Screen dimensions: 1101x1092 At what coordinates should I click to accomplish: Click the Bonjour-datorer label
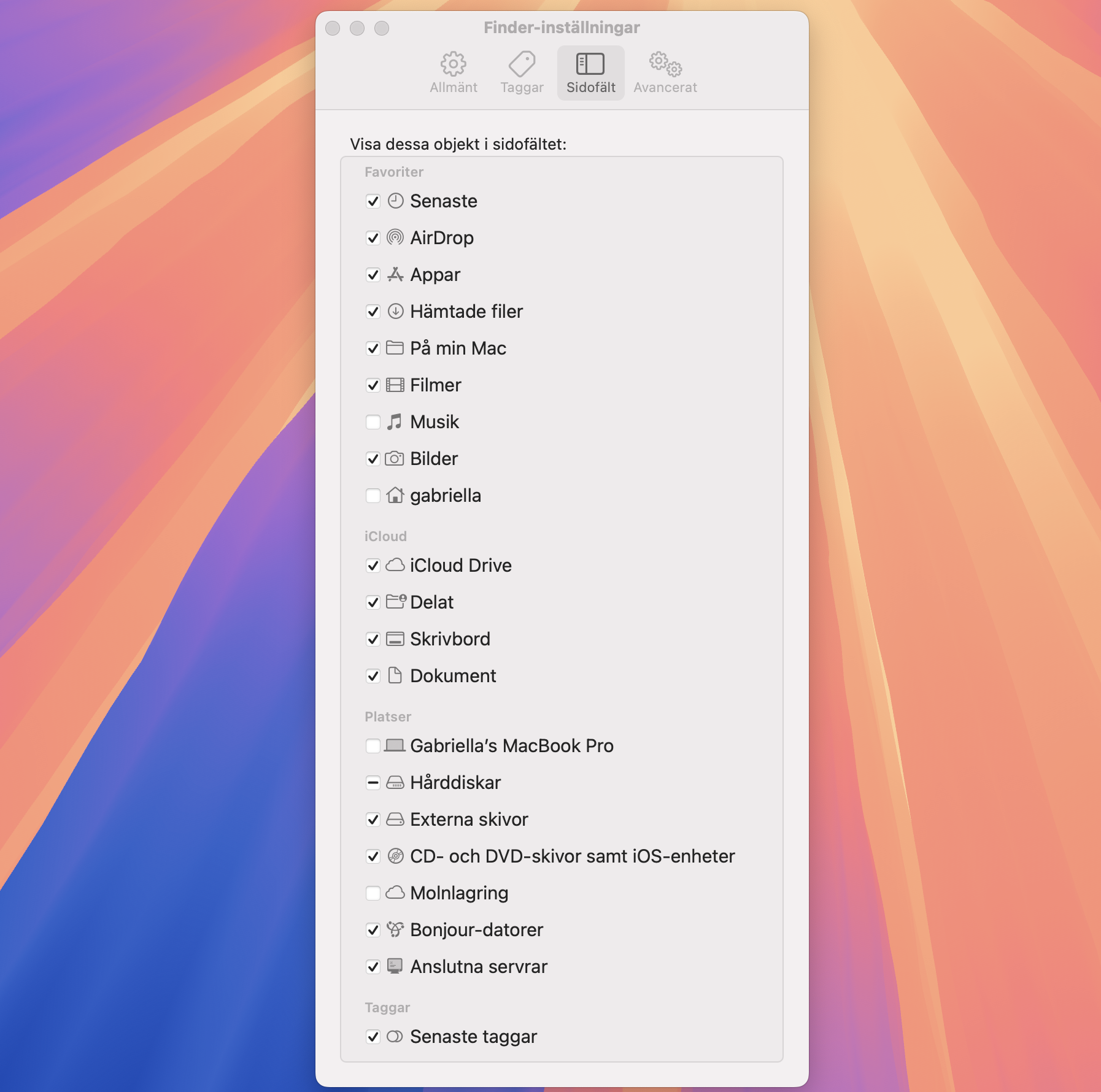[477, 930]
